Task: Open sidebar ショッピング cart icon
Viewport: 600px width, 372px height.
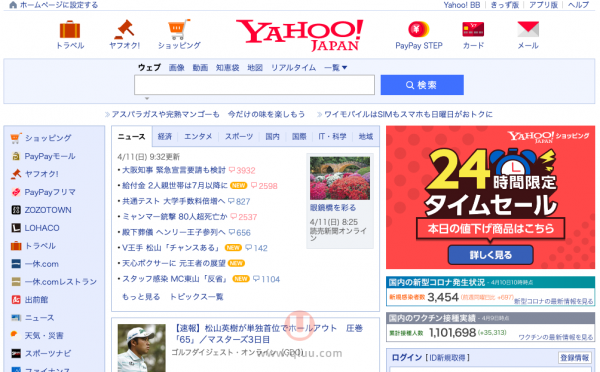Action: [16, 138]
